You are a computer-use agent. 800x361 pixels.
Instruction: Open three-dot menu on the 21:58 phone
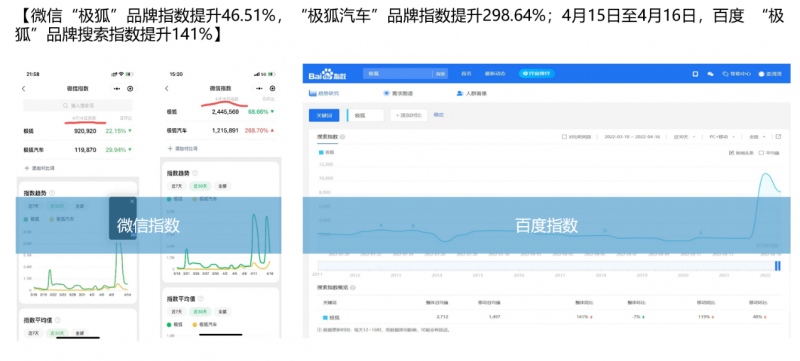tap(117, 89)
